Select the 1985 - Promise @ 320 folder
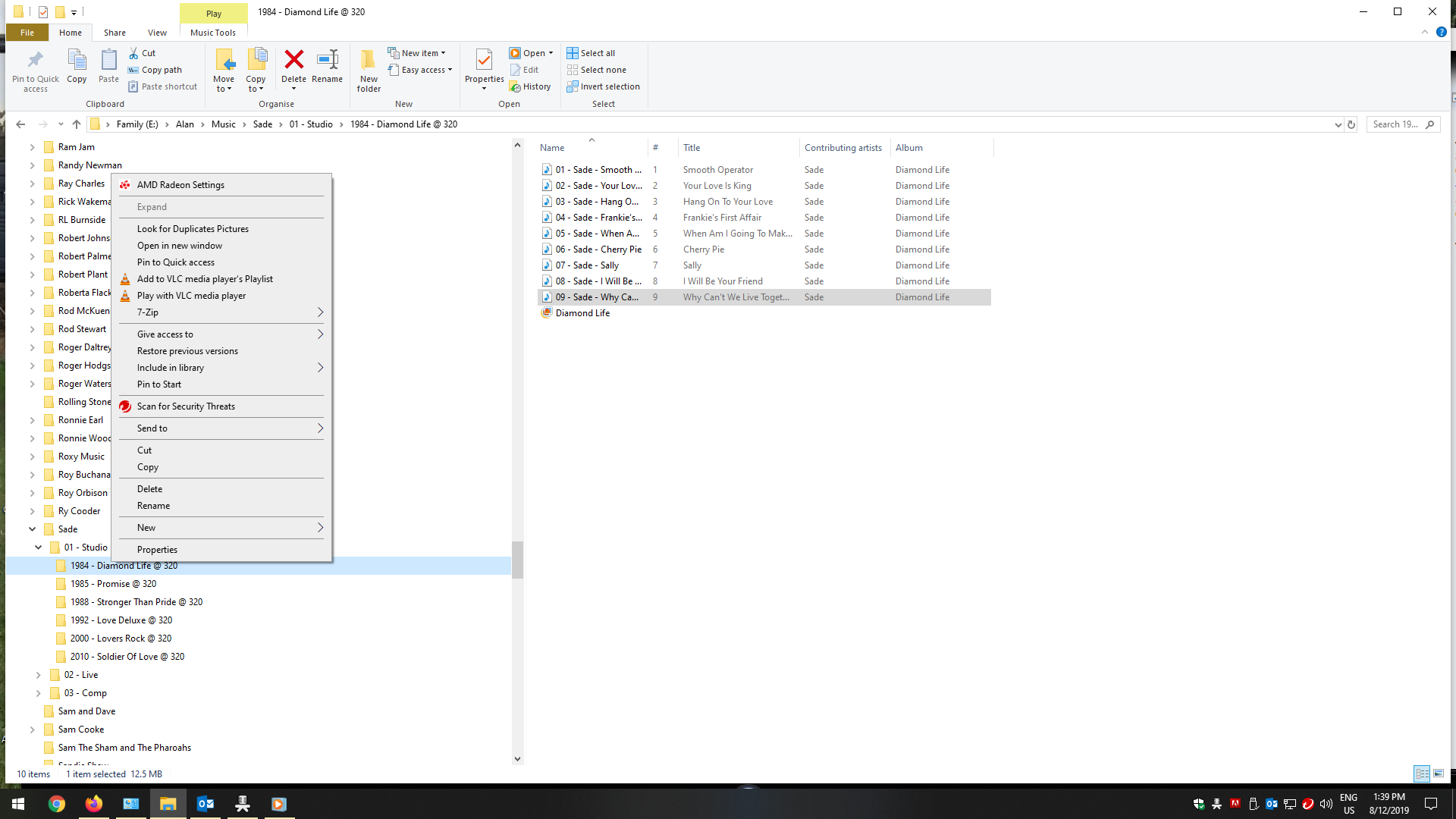Image resolution: width=1456 pixels, height=819 pixels. coord(113,584)
